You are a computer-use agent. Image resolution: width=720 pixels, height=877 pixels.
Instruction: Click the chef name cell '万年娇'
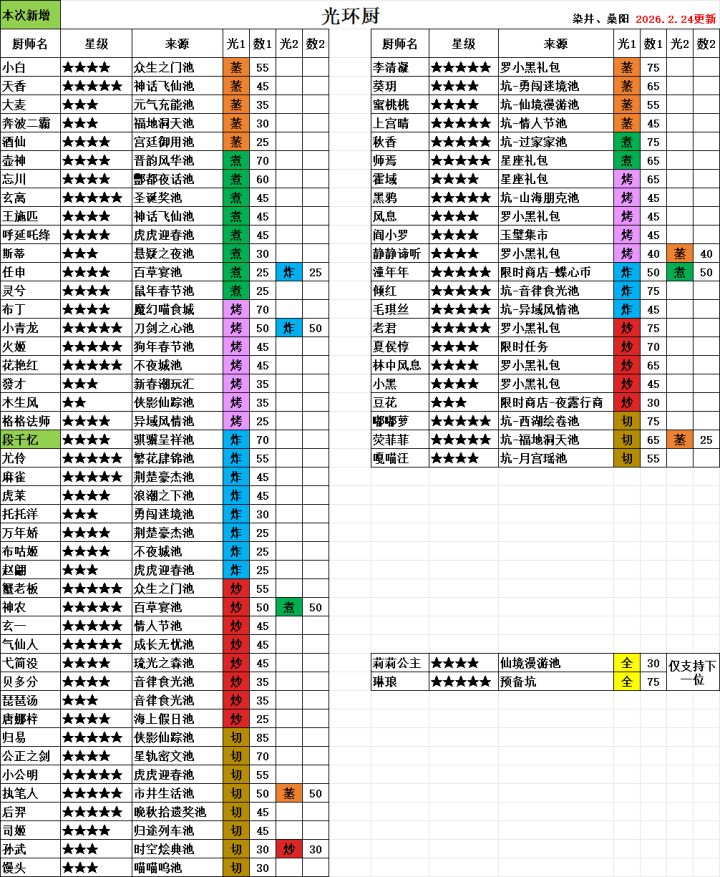pyautogui.click(x=30, y=533)
